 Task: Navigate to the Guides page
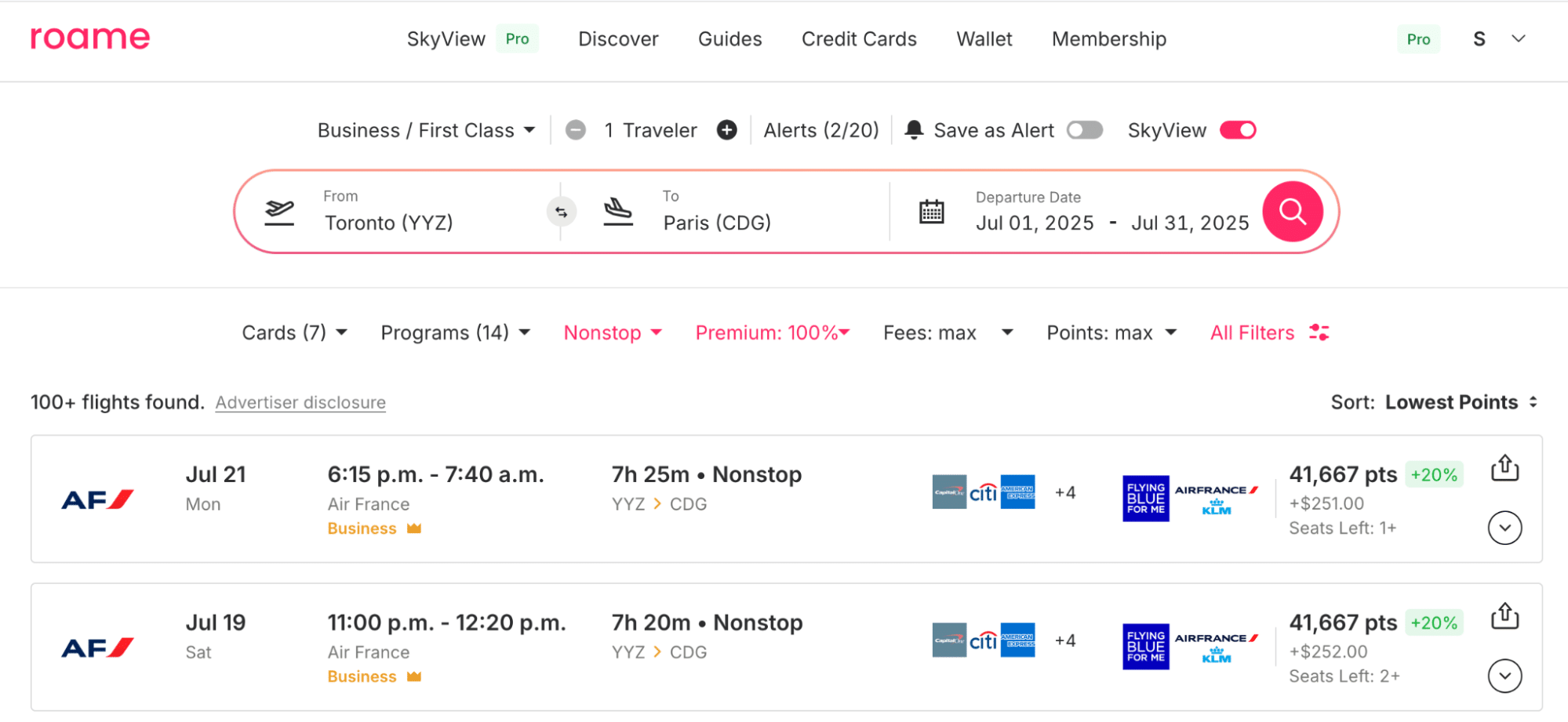pyautogui.click(x=729, y=39)
